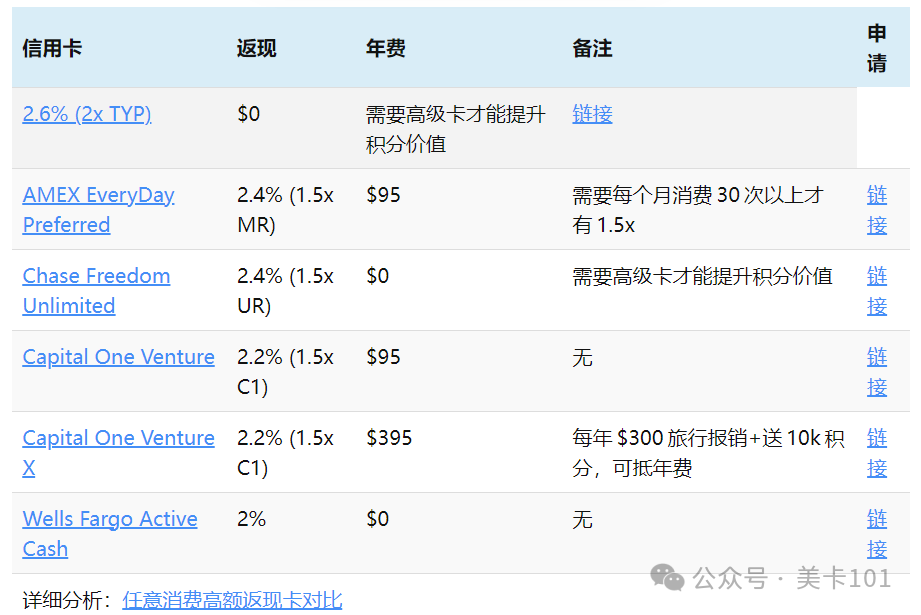
Task: Click apply 链接 for Chase Freedom Unlimited
Action: [x=877, y=291]
